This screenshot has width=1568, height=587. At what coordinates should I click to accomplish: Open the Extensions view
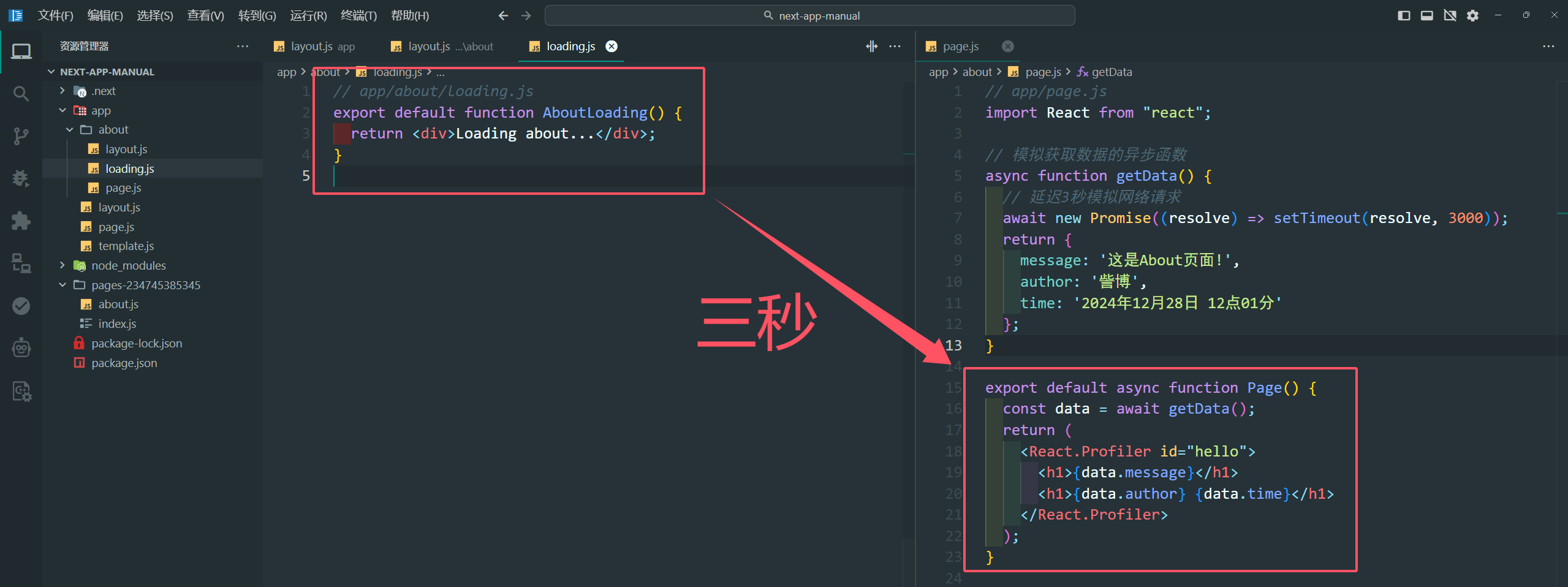click(21, 221)
